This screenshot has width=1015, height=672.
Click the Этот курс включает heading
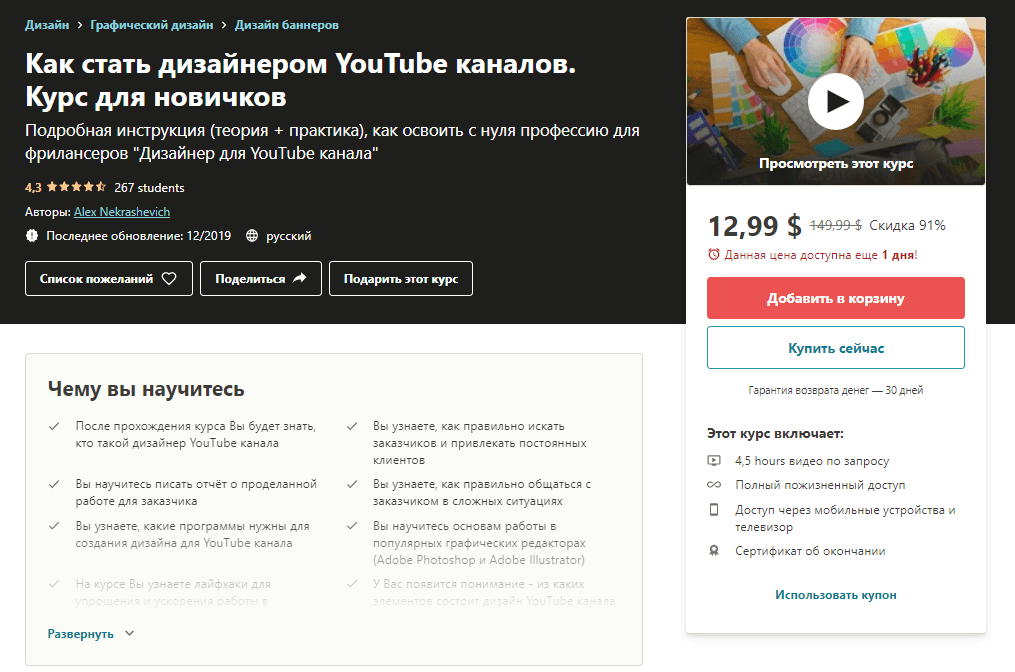coord(775,433)
